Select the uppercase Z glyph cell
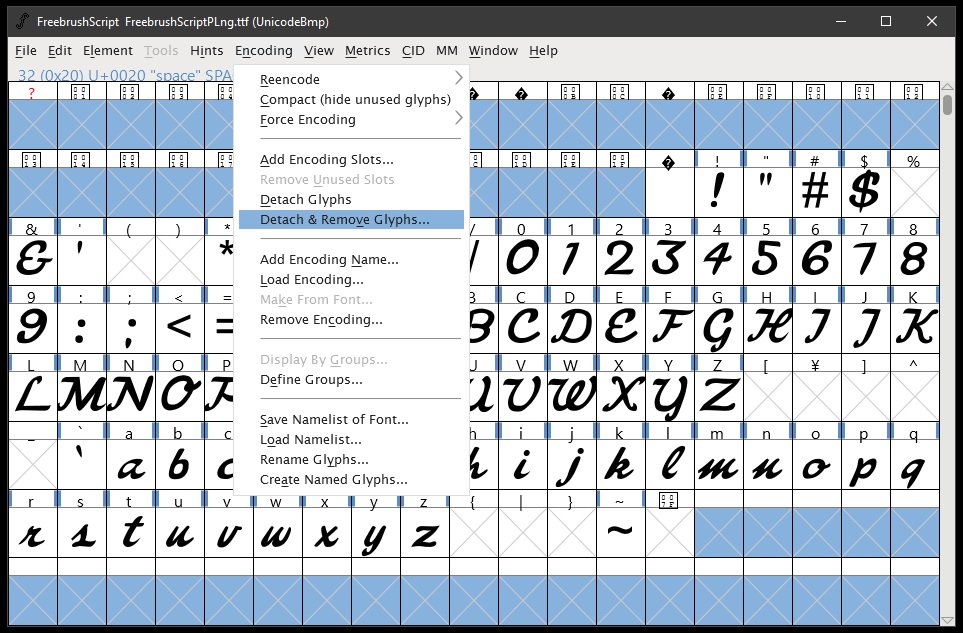Screen dimensions: 963x633 [719, 397]
